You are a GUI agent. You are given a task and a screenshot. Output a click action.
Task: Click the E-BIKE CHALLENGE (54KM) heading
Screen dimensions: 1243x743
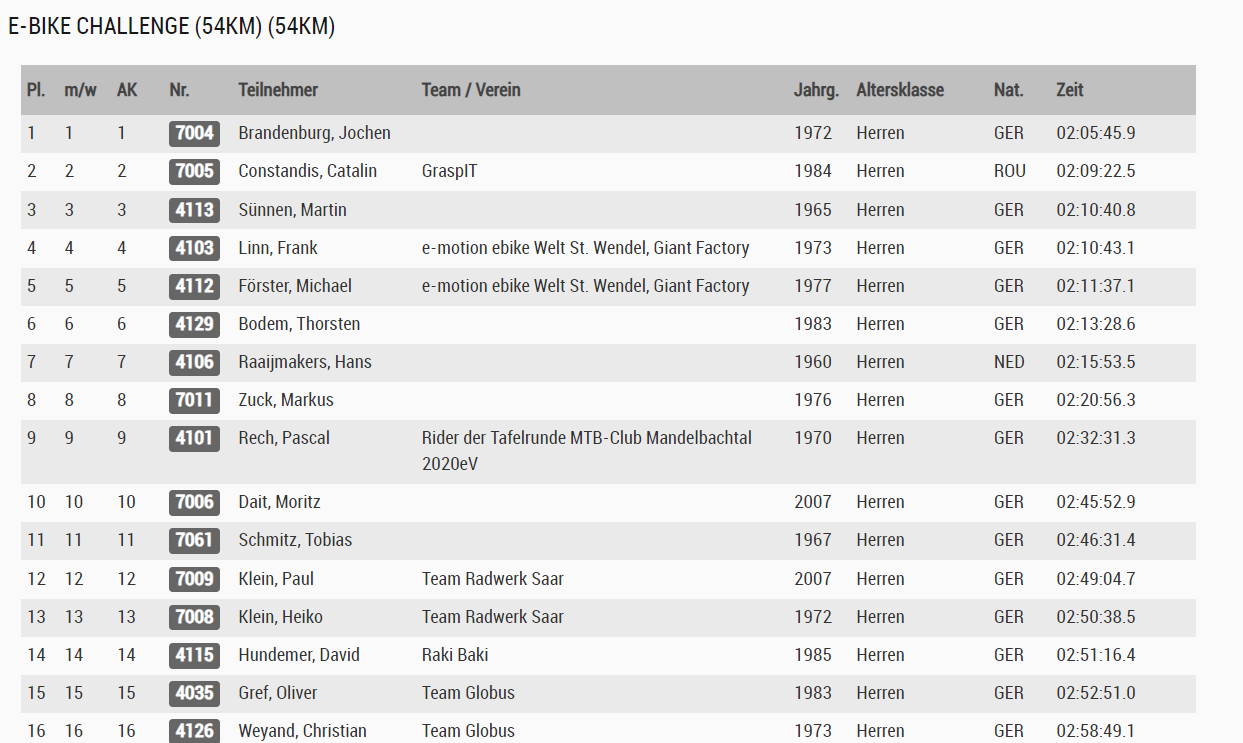[171, 27]
